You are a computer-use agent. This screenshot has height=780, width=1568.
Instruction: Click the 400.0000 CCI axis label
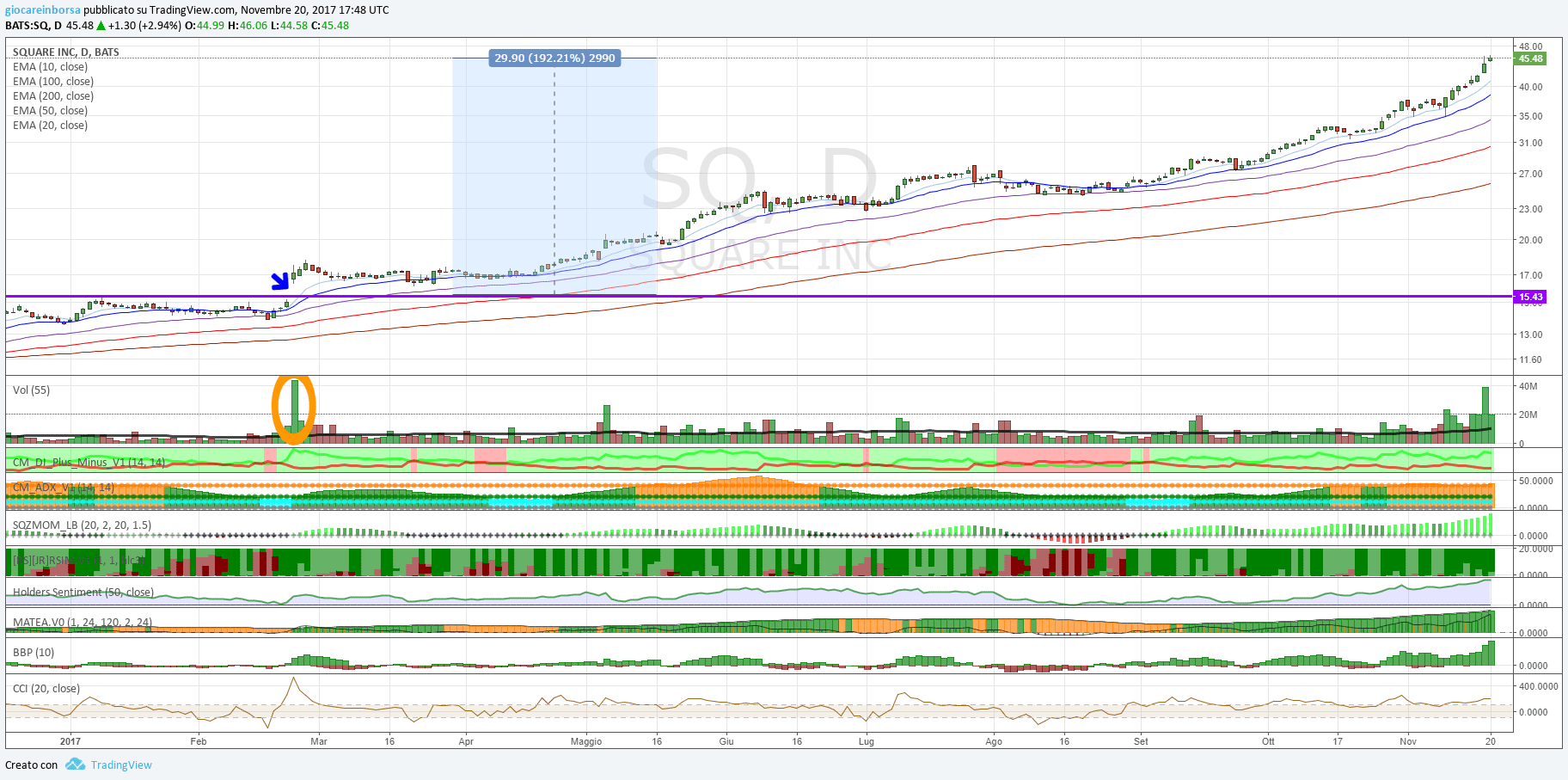click(1538, 686)
